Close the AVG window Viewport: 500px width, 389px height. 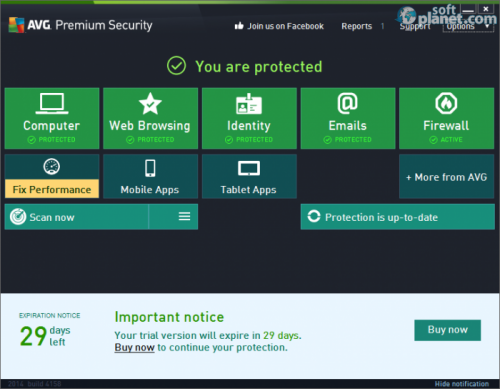pyautogui.click(x=486, y=9)
